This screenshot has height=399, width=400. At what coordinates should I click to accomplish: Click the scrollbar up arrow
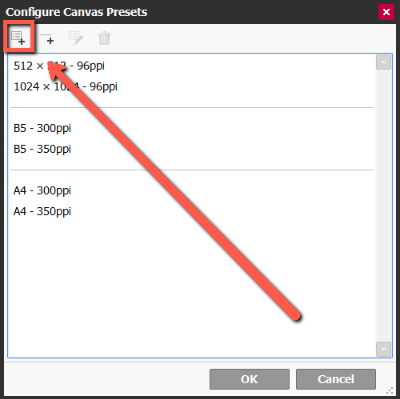click(383, 63)
